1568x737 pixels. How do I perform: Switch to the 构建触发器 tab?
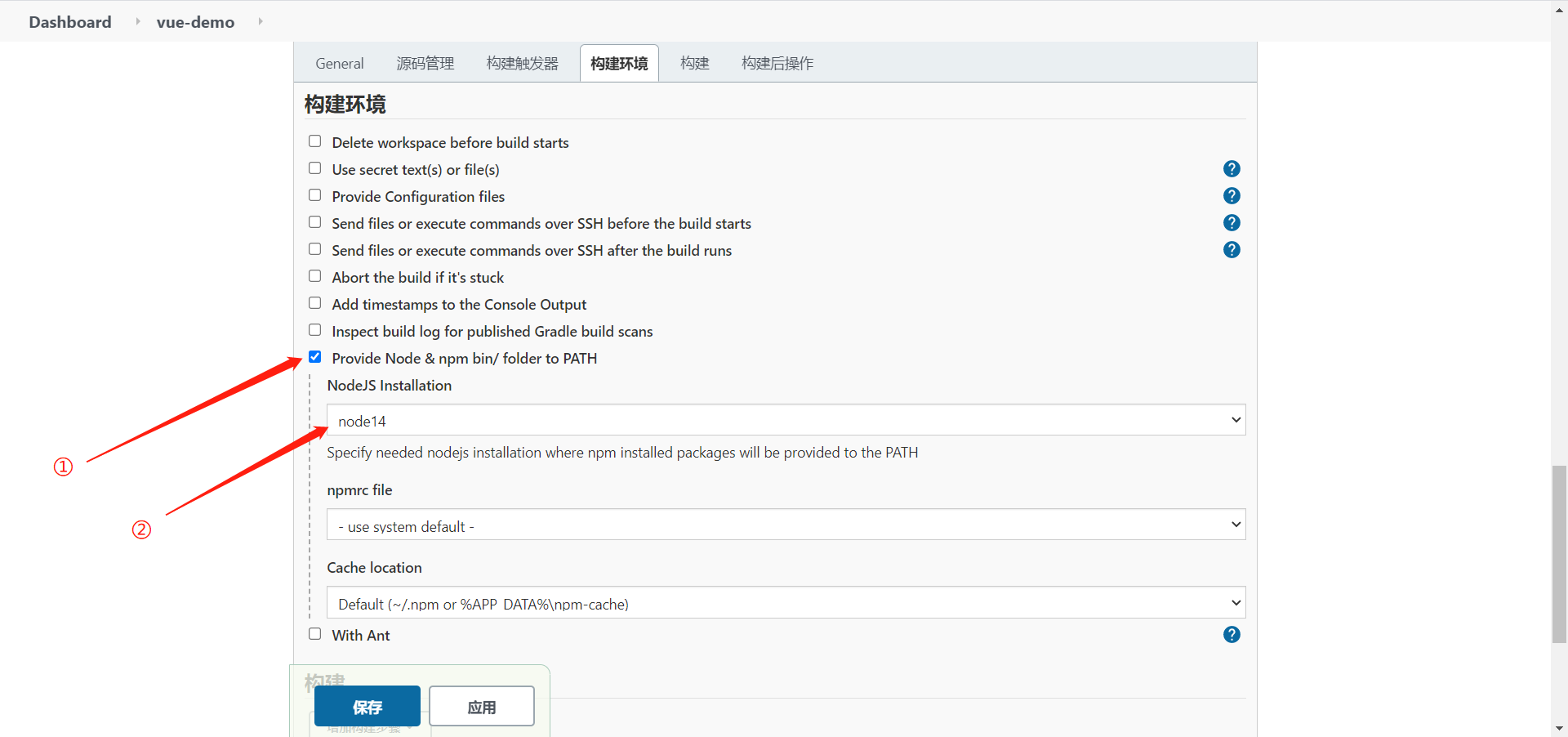point(523,63)
